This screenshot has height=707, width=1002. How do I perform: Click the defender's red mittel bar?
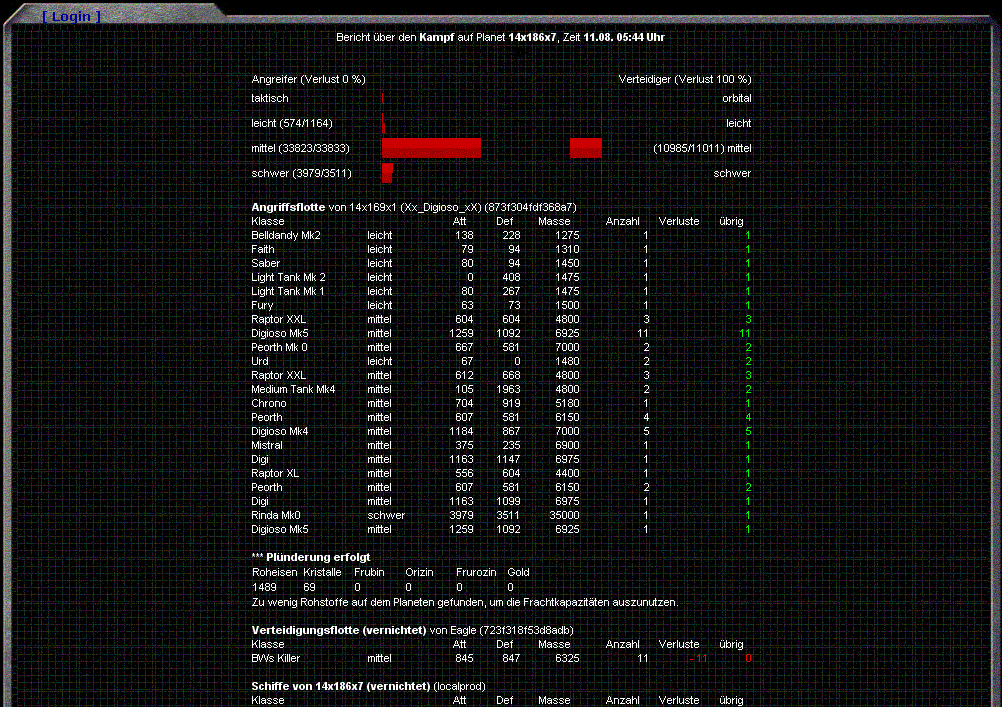tap(585, 148)
